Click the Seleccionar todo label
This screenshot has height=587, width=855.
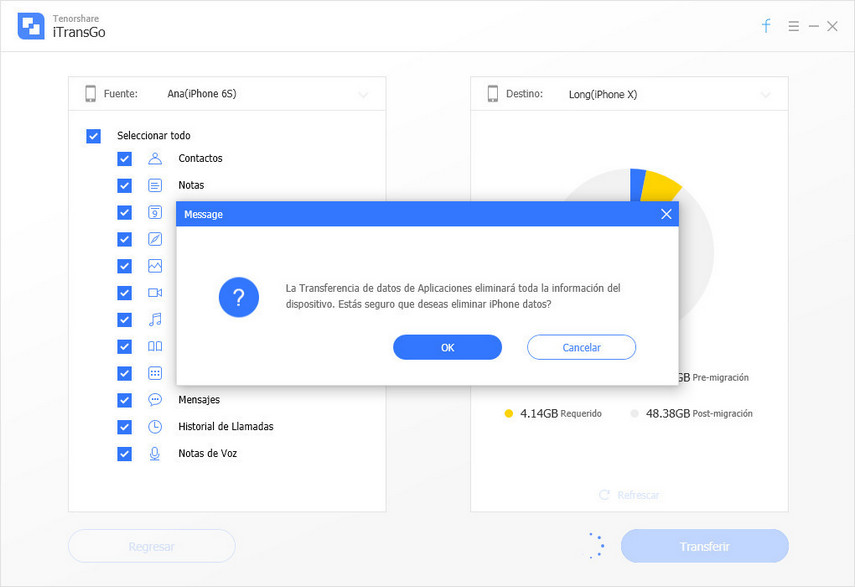[x=154, y=136]
